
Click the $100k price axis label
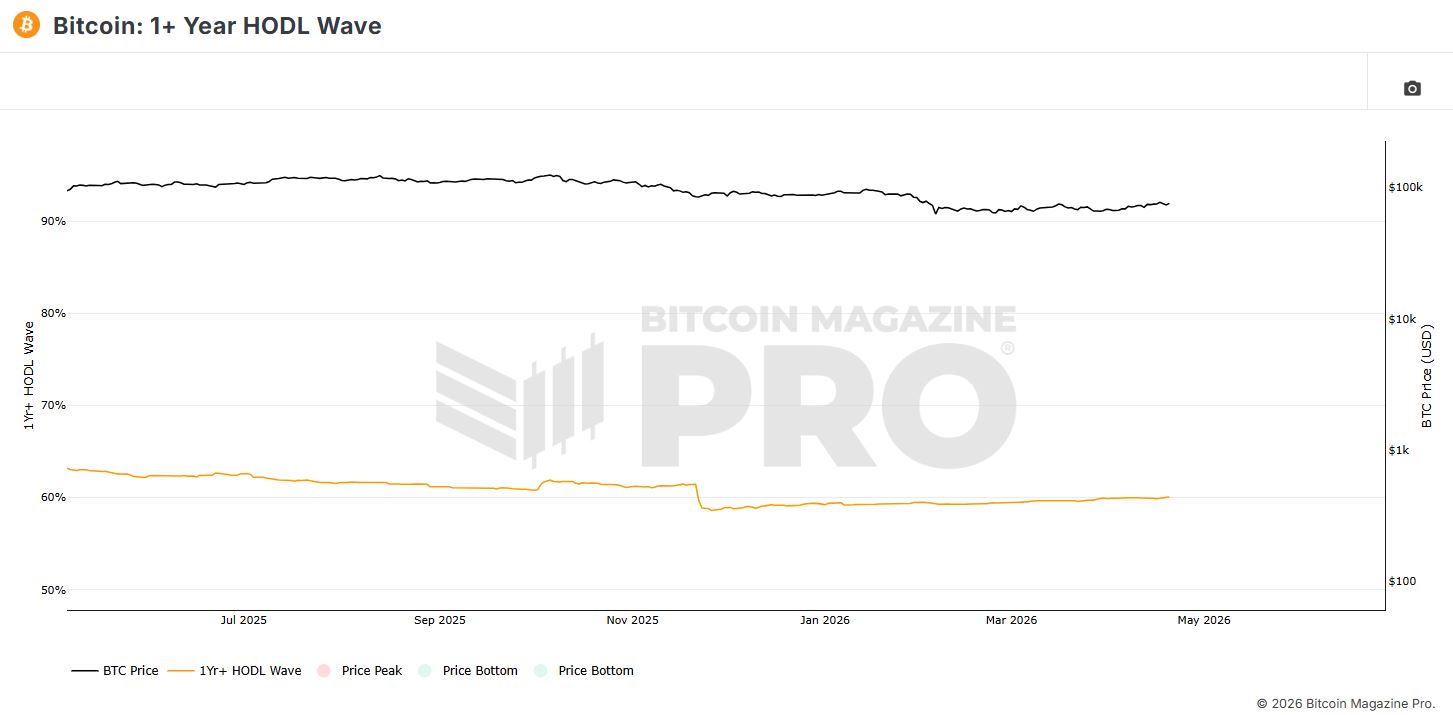(x=1405, y=187)
